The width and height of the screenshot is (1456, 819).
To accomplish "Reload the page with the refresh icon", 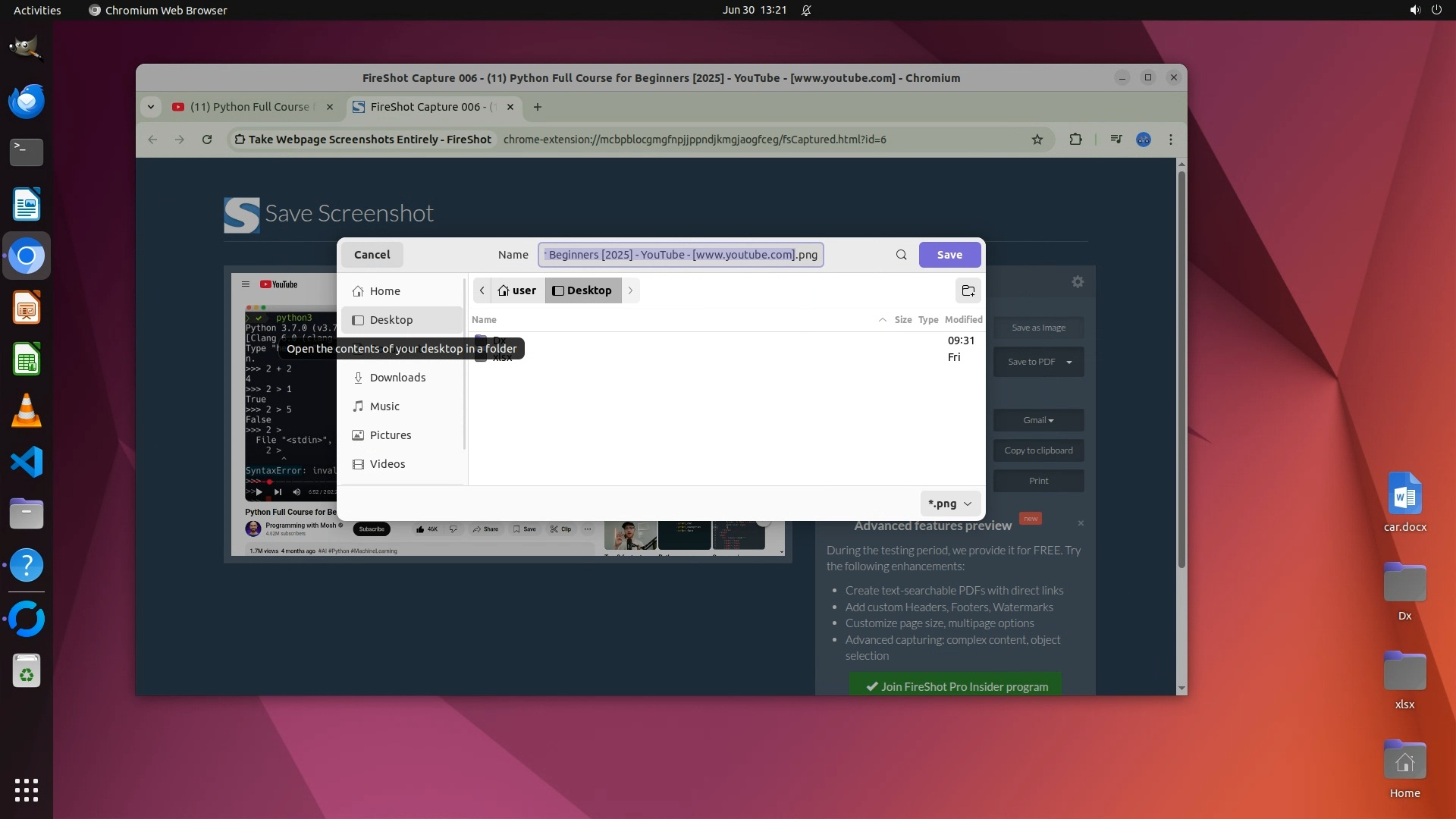I will tap(206, 140).
